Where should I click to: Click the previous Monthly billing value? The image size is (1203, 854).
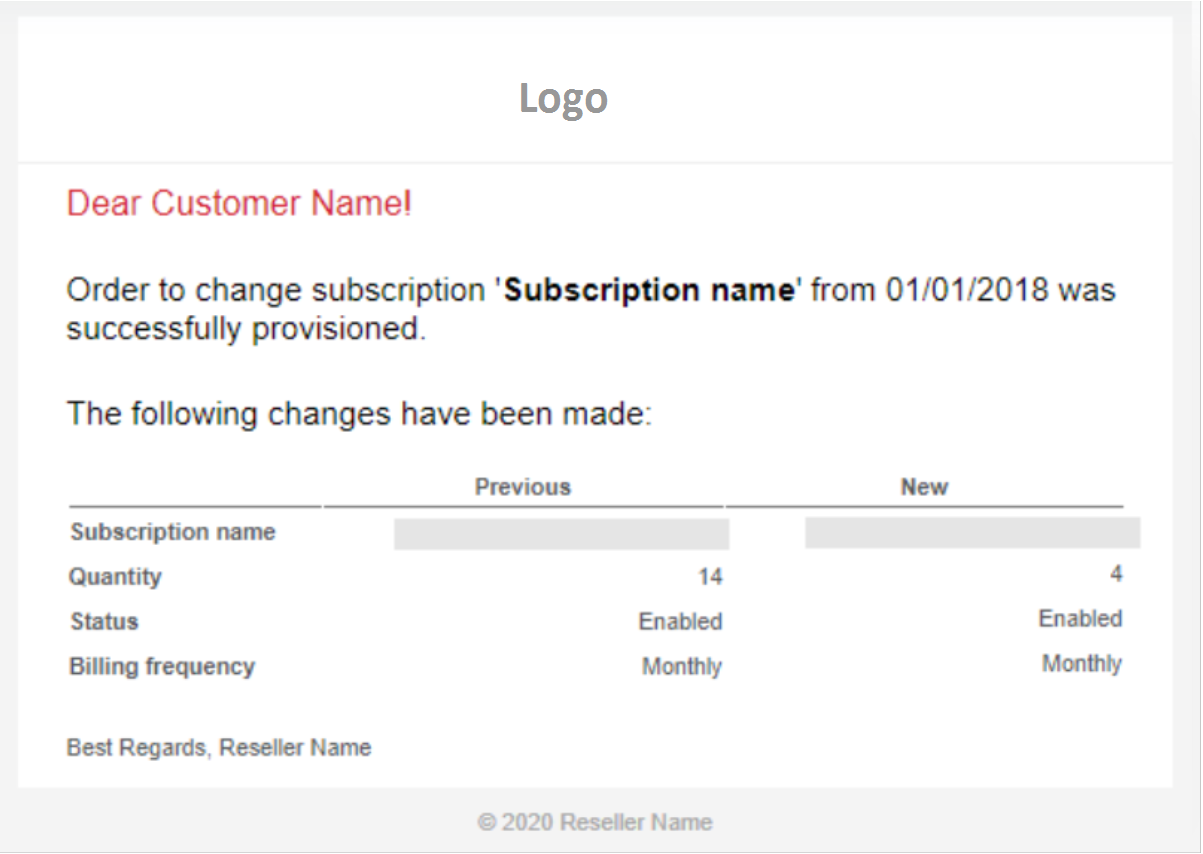(x=682, y=667)
